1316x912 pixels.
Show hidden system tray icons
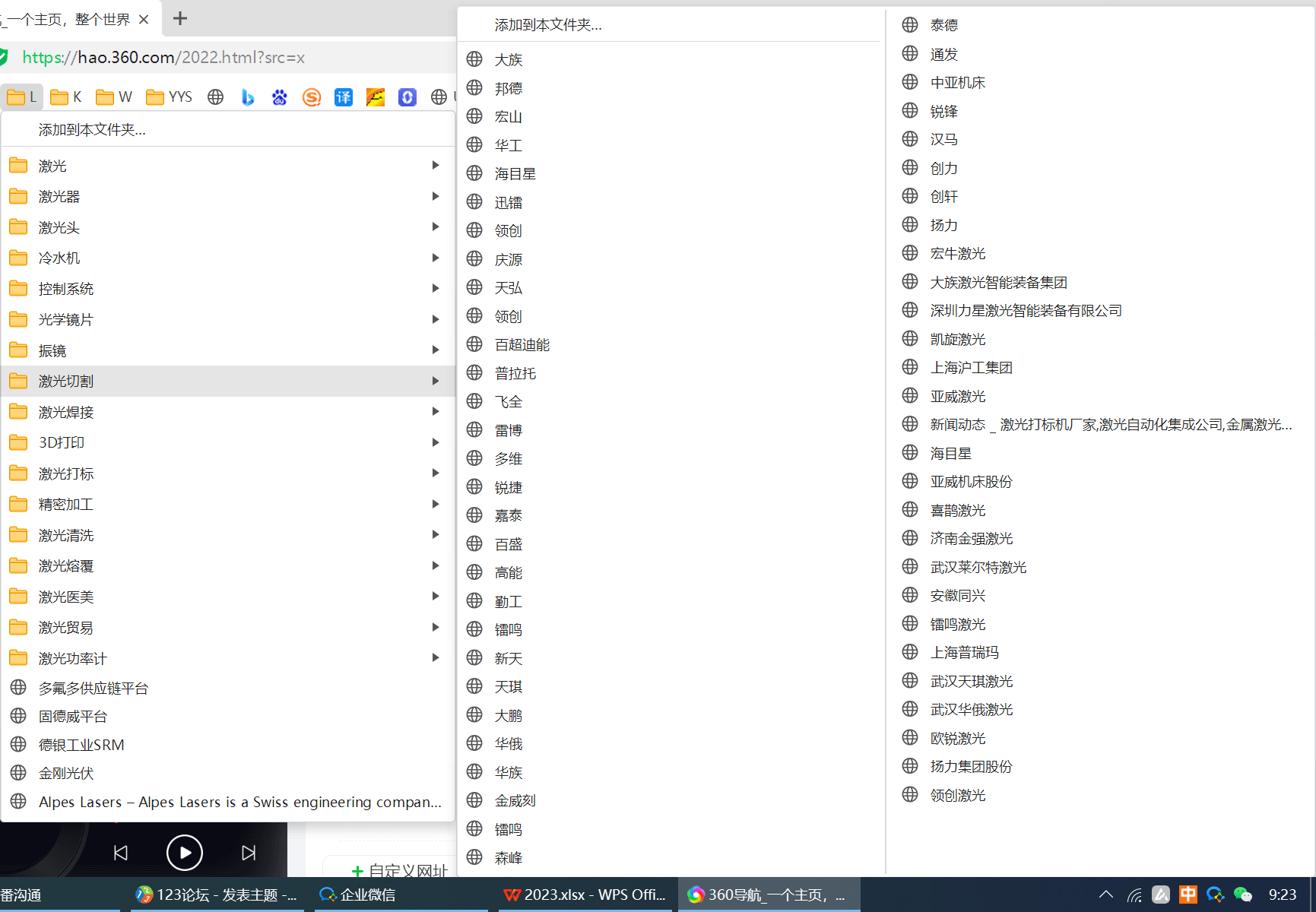(x=1106, y=895)
